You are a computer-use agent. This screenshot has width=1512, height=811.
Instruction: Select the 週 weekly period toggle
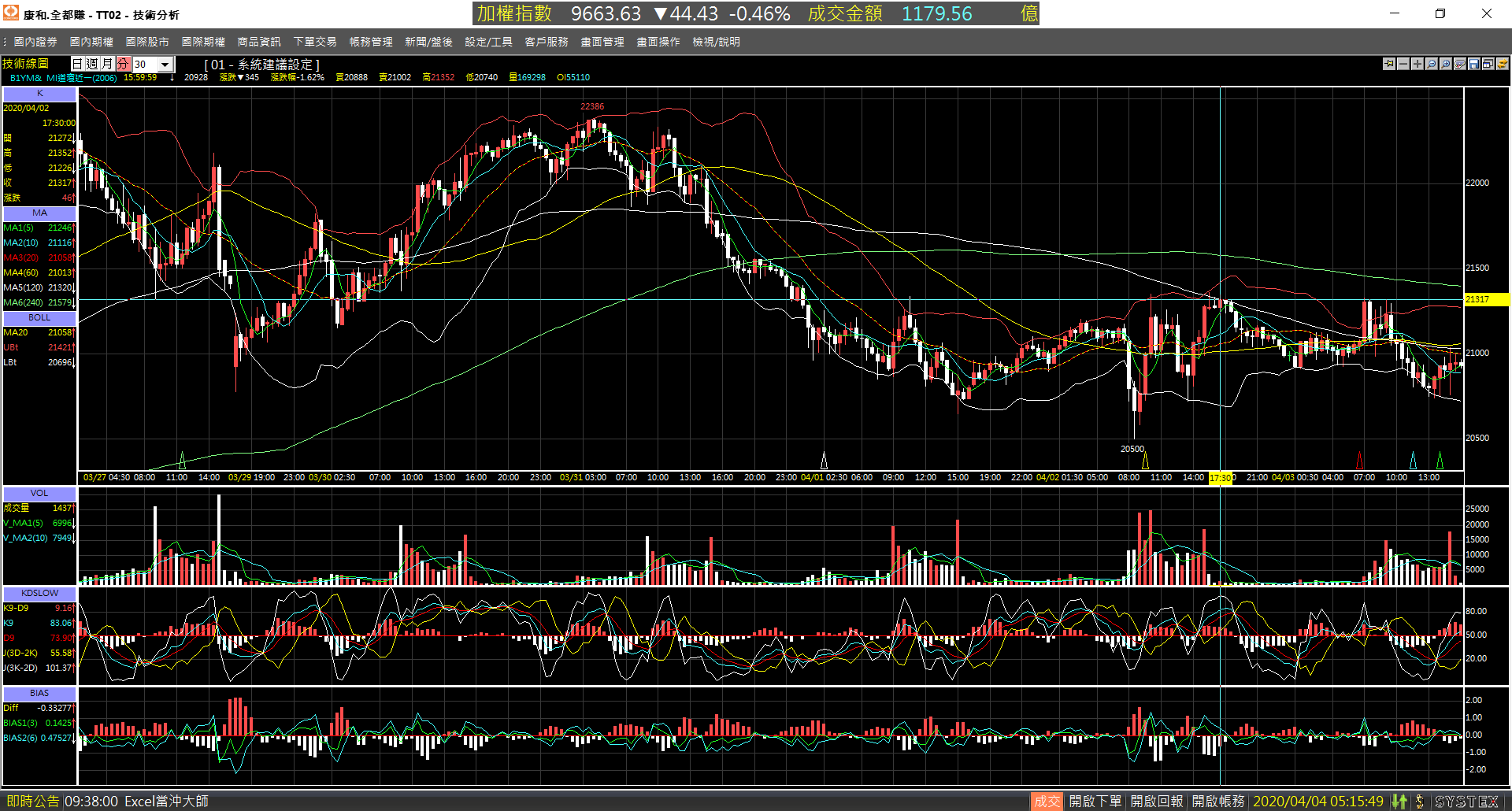tap(93, 64)
